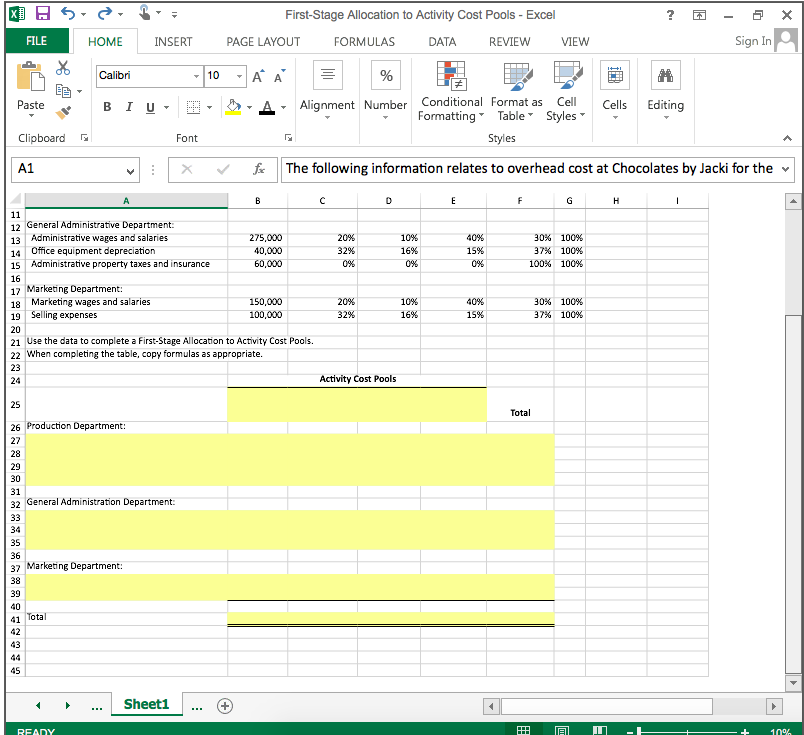
Task: Select the Sheet1 worksheet tab
Action: point(146,704)
